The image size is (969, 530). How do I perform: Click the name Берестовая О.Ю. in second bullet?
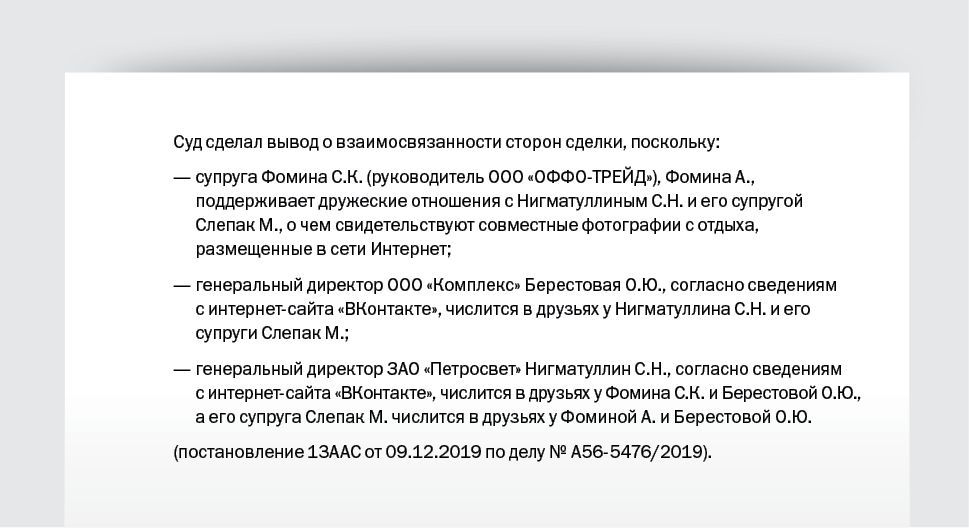[x=594, y=285]
